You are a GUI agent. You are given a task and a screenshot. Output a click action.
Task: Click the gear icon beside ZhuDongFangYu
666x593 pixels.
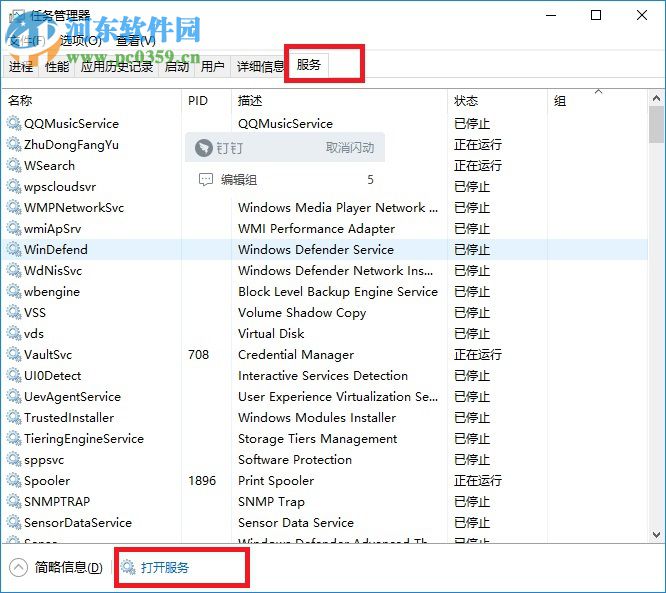tap(14, 145)
